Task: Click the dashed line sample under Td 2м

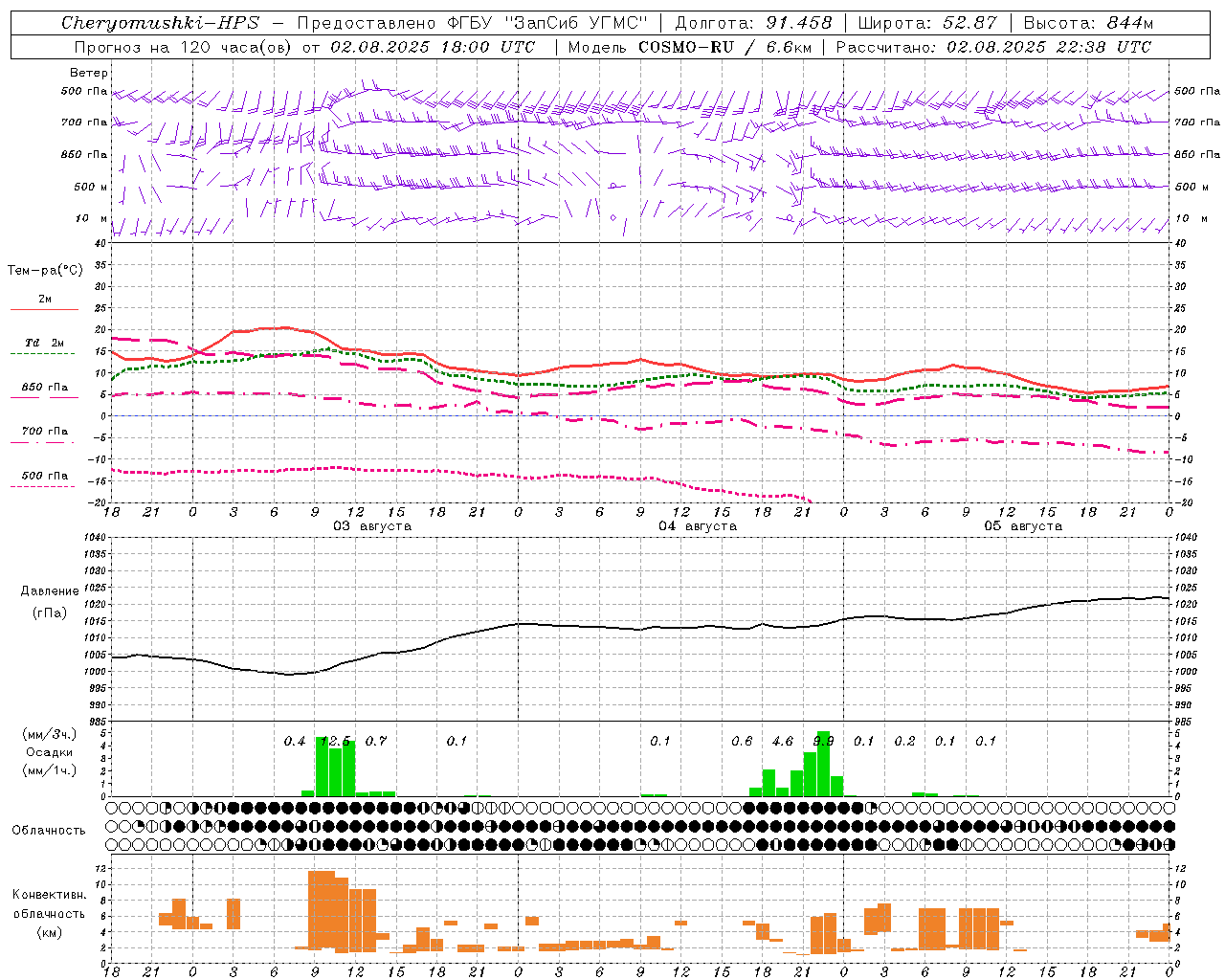Action: pyautogui.click(x=44, y=354)
